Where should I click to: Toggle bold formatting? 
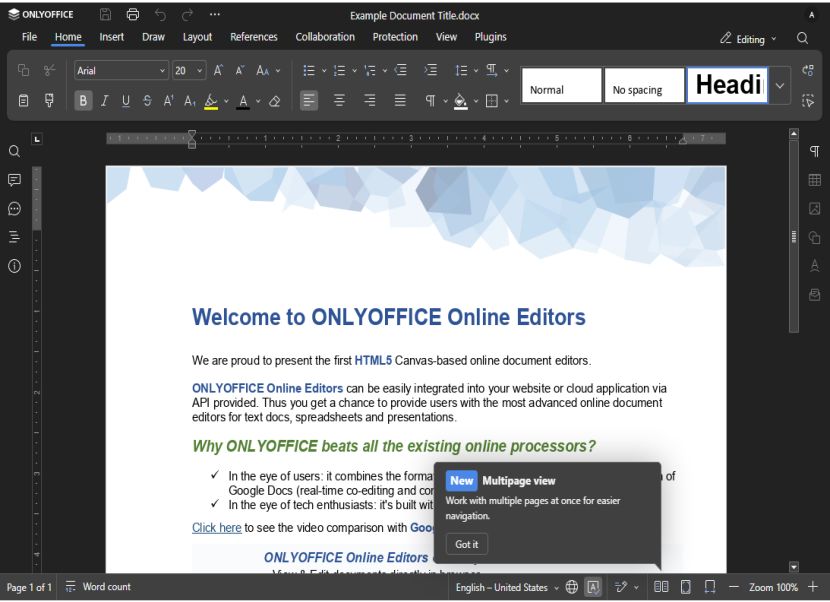pos(83,101)
